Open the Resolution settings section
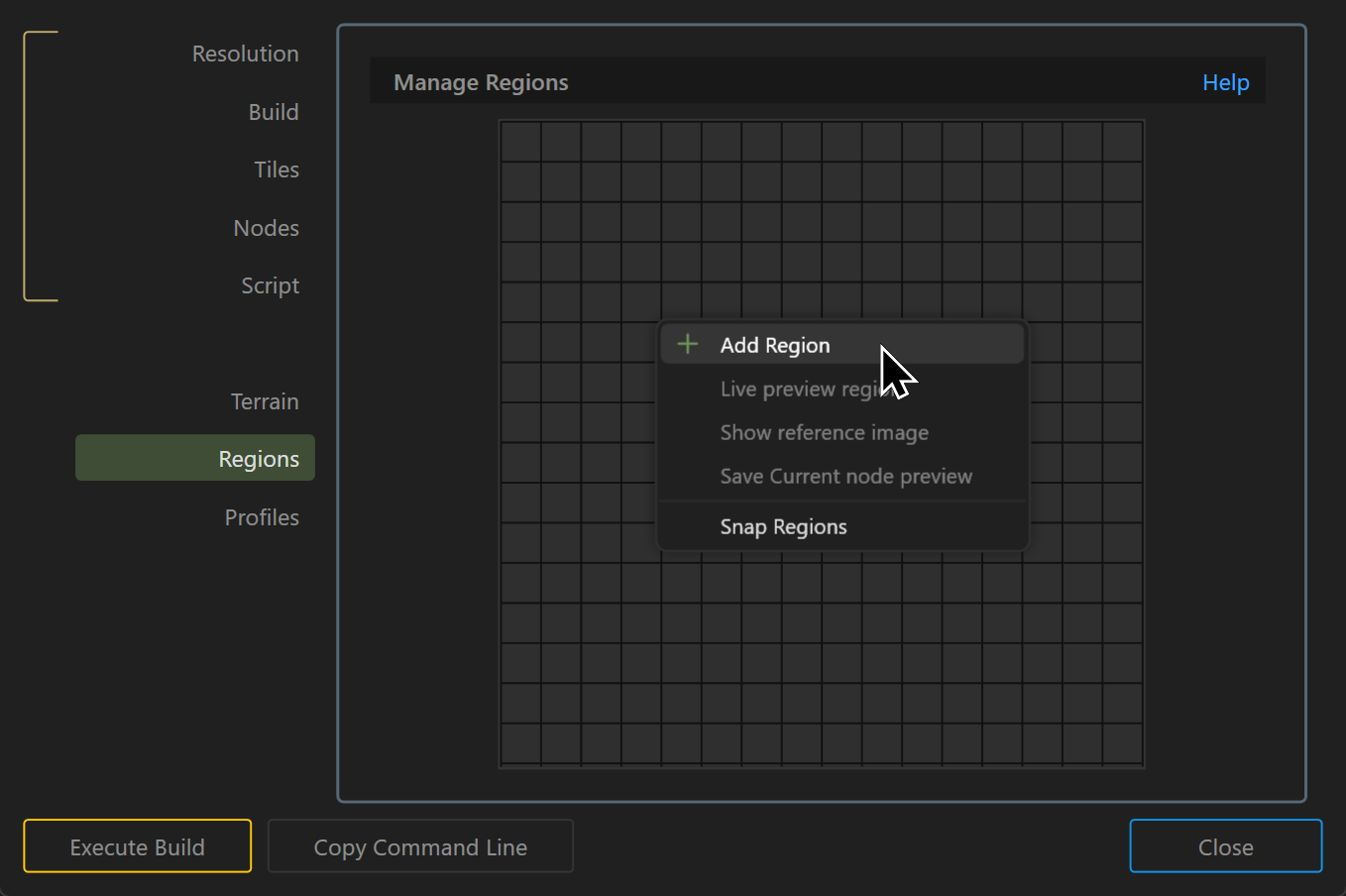 [x=245, y=55]
